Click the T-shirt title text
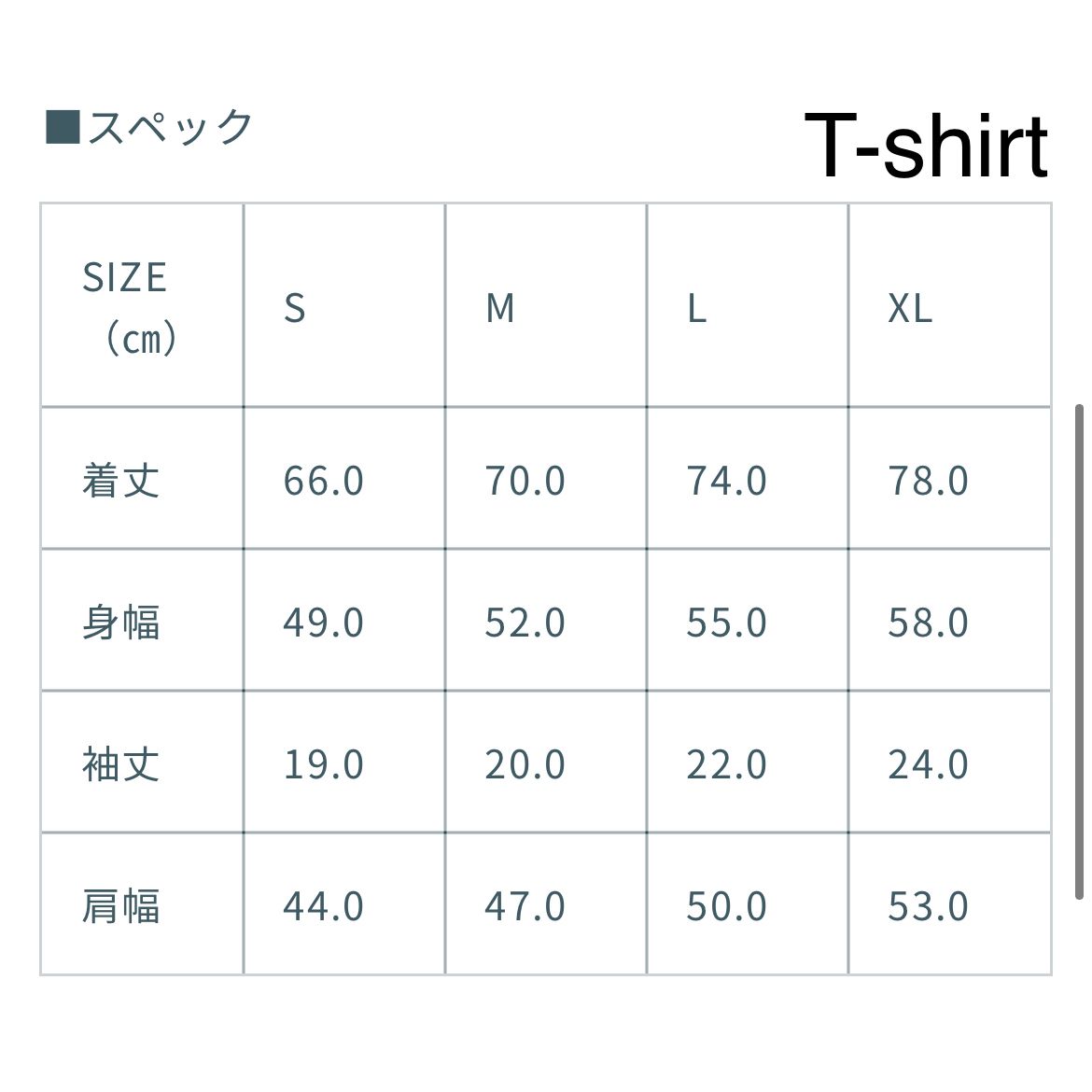 tap(925, 146)
